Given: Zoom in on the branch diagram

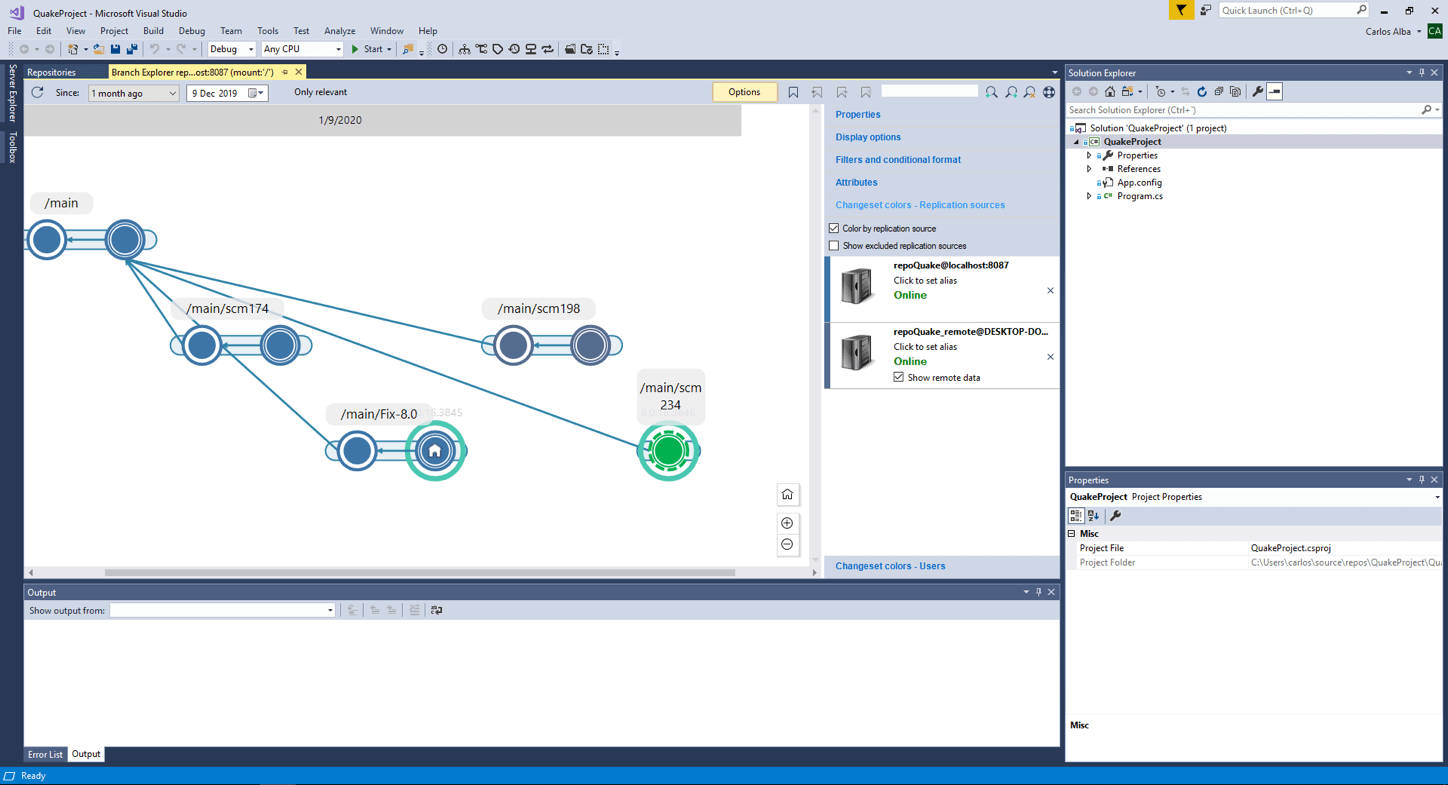Looking at the screenshot, I should (x=787, y=523).
